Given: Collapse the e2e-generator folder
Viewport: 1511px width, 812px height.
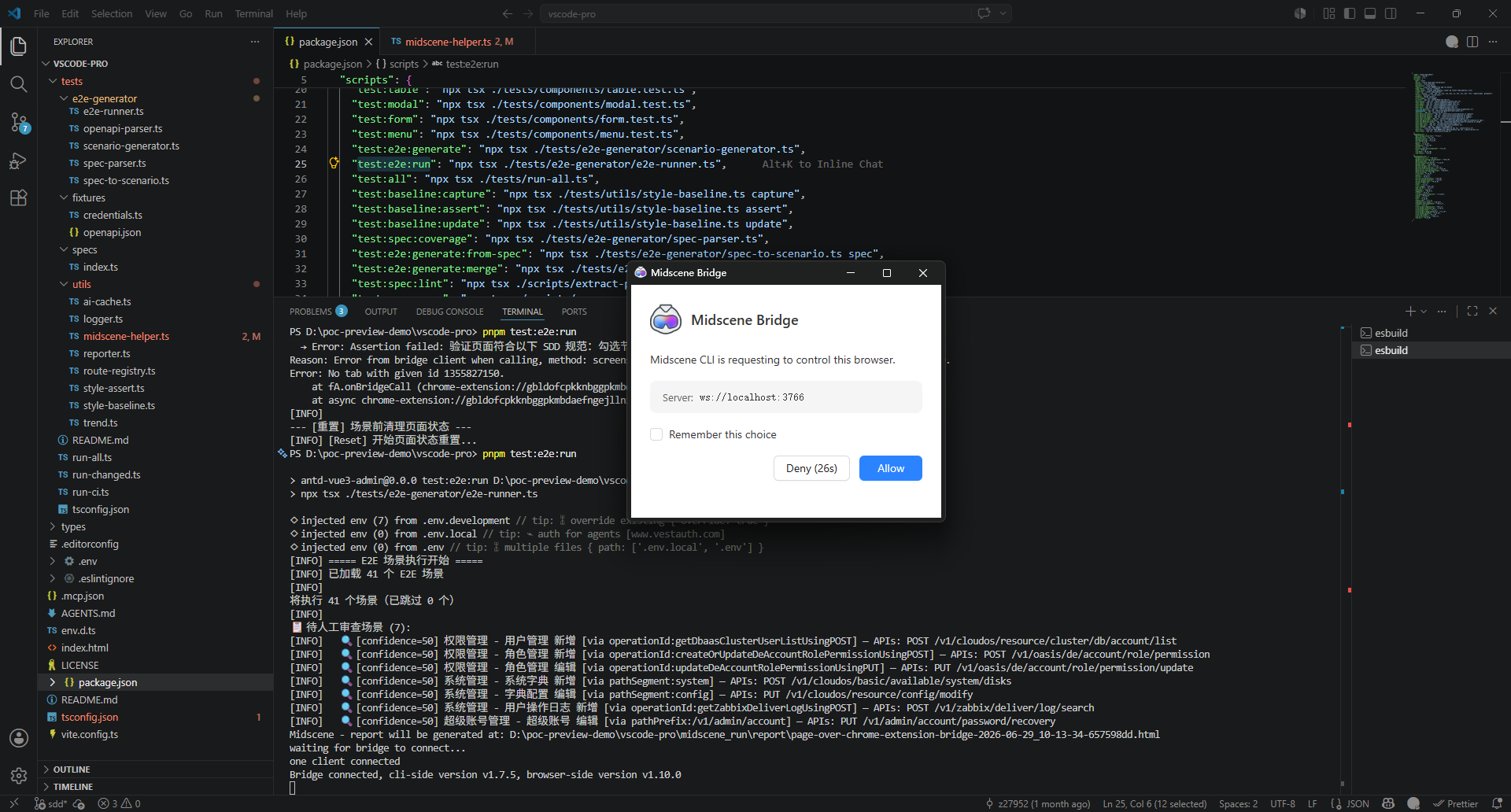Looking at the screenshot, I should [x=64, y=98].
